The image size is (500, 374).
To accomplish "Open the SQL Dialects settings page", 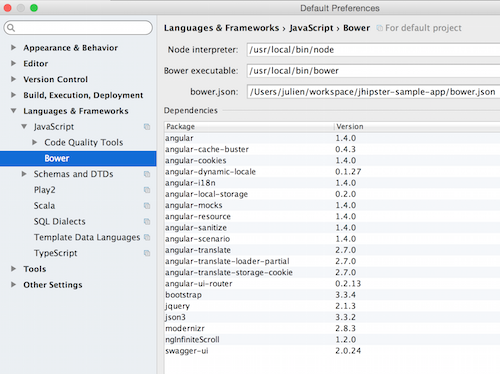I will (x=59, y=221).
